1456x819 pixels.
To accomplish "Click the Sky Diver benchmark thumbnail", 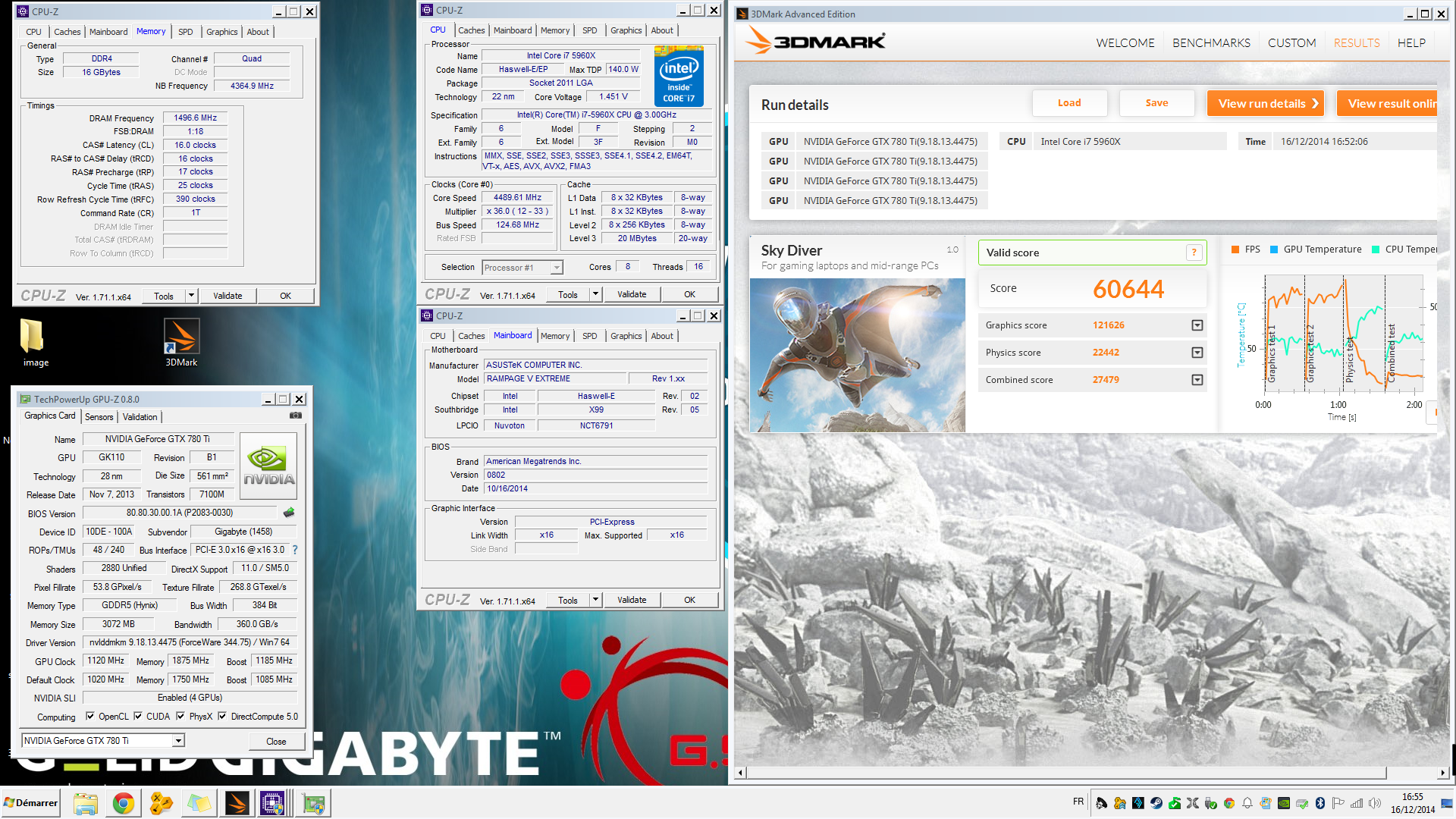I will (x=857, y=355).
